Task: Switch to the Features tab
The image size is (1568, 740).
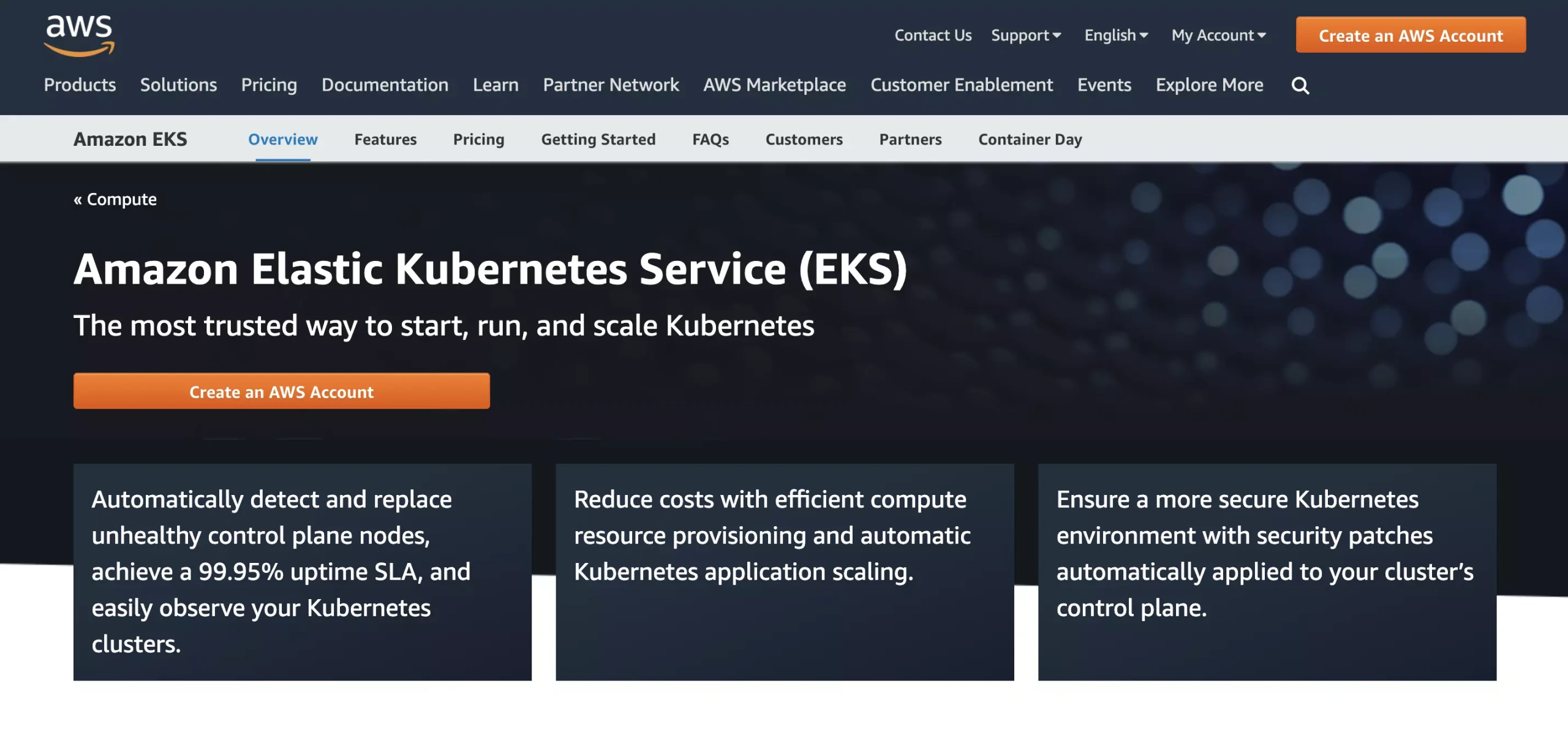Action: click(x=385, y=139)
